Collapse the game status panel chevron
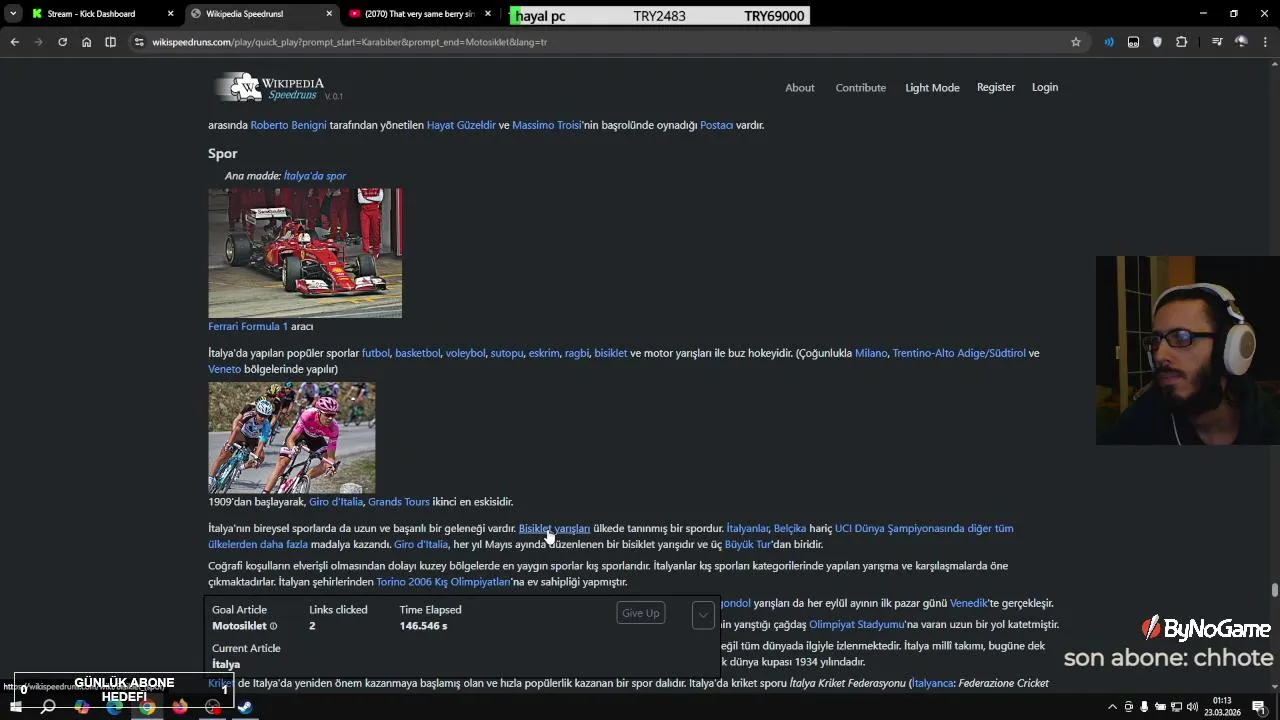This screenshot has height=720, width=1280. [703, 614]
